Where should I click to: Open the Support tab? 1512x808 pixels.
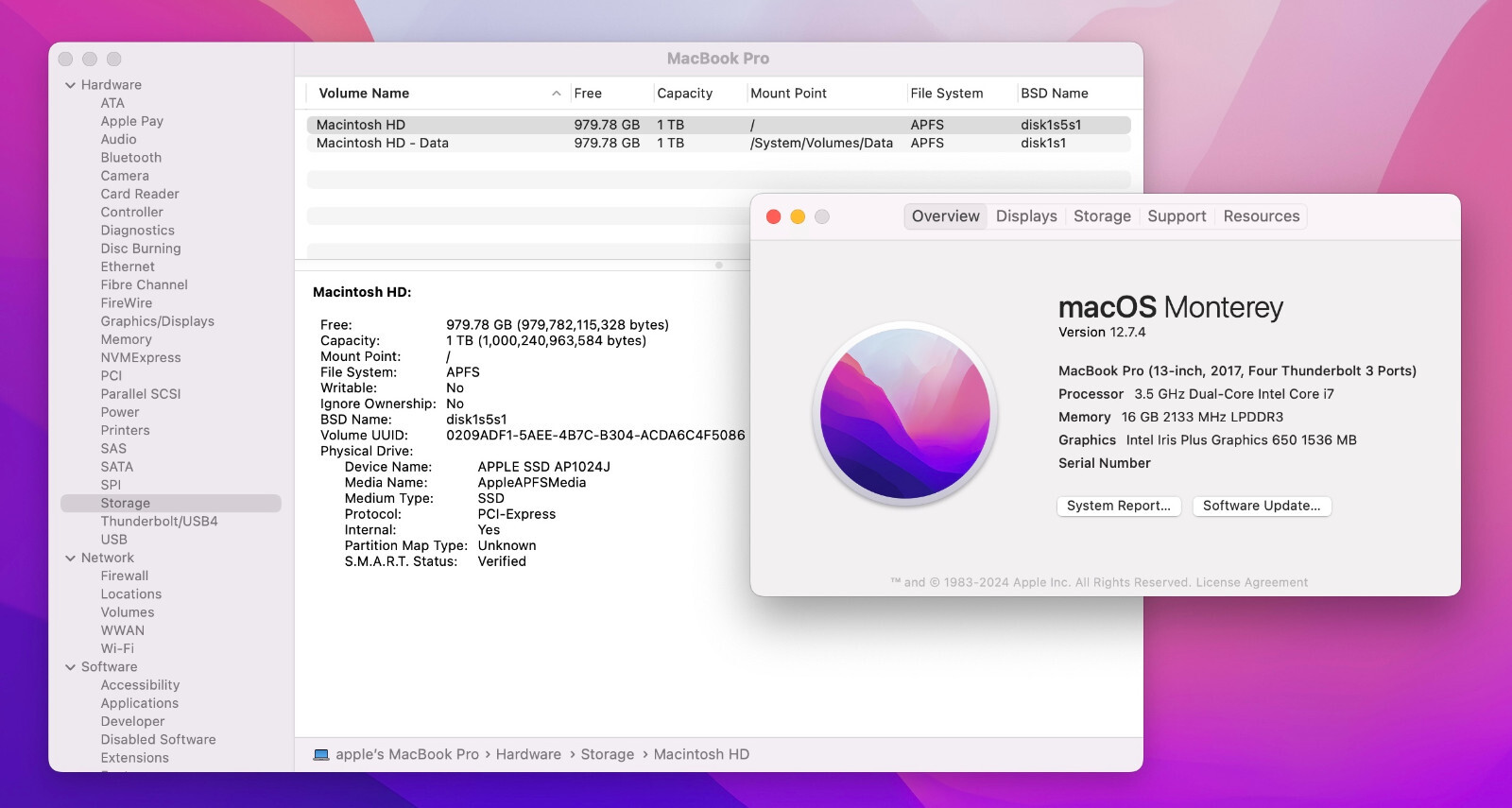(1177, 216)
